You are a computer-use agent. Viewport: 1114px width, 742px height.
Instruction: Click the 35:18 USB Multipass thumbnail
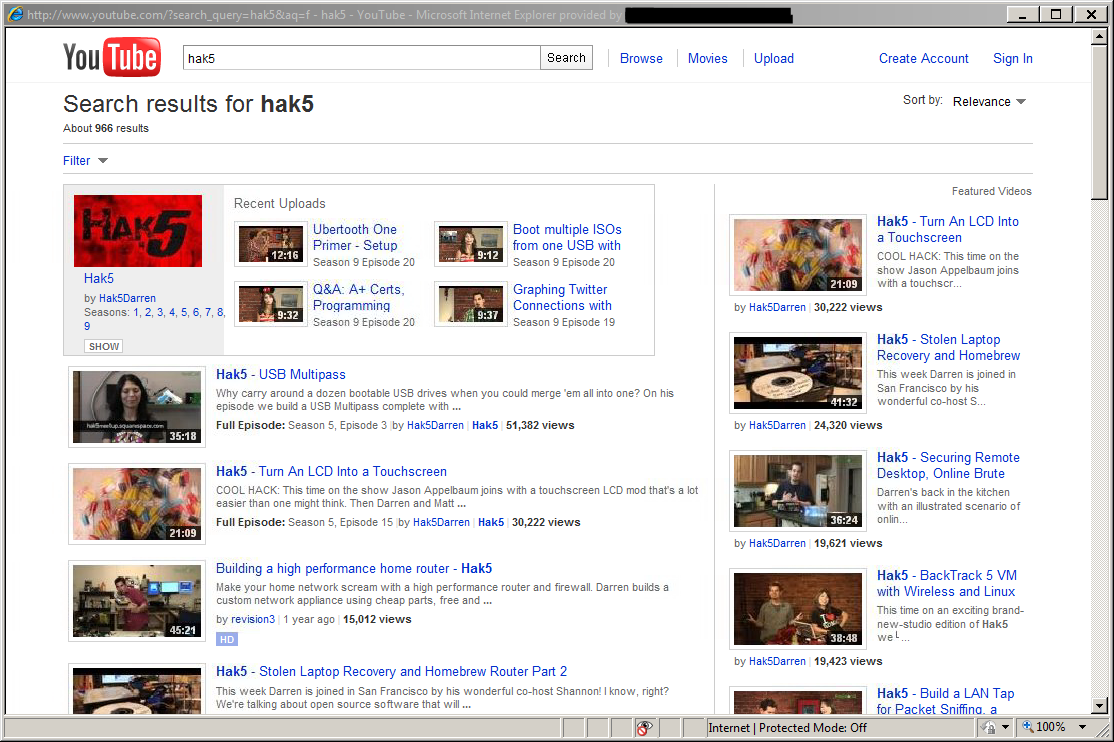coord(137,407)
